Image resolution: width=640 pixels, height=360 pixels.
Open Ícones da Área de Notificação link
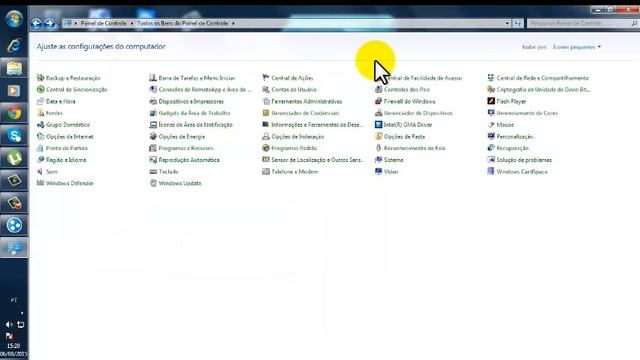point(196,125)
